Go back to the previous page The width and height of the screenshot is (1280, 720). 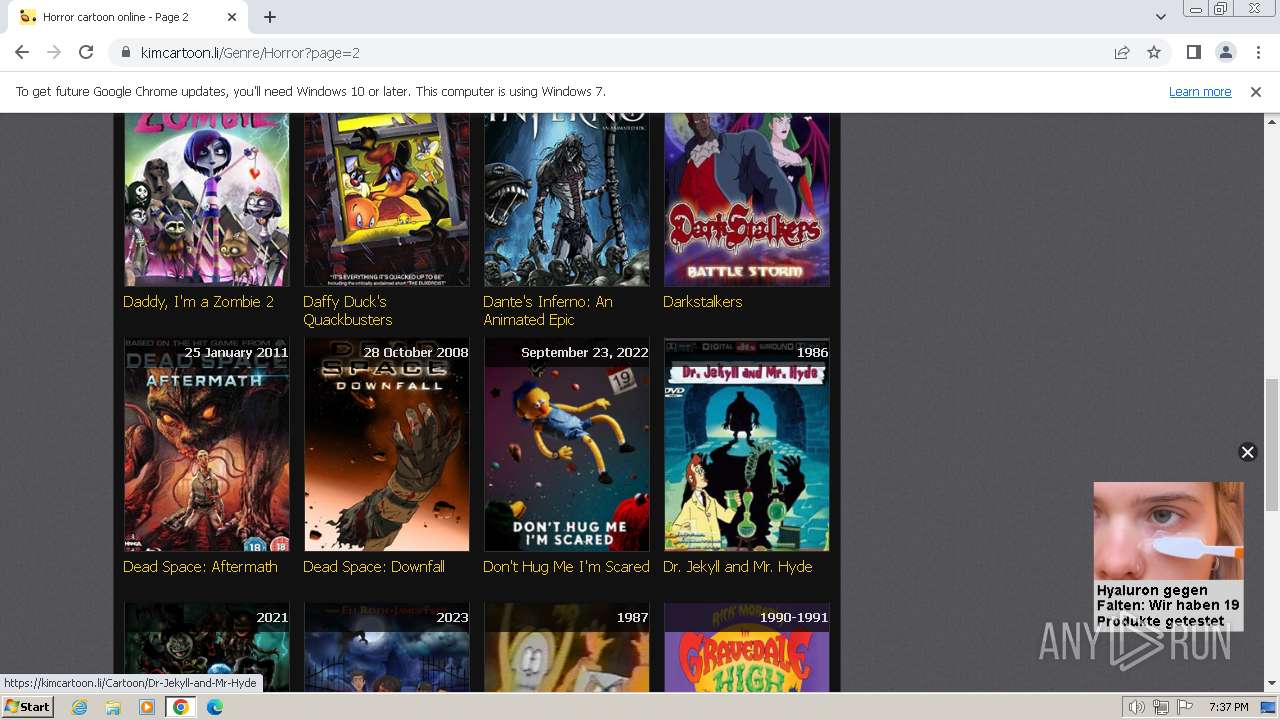point(22,52)
